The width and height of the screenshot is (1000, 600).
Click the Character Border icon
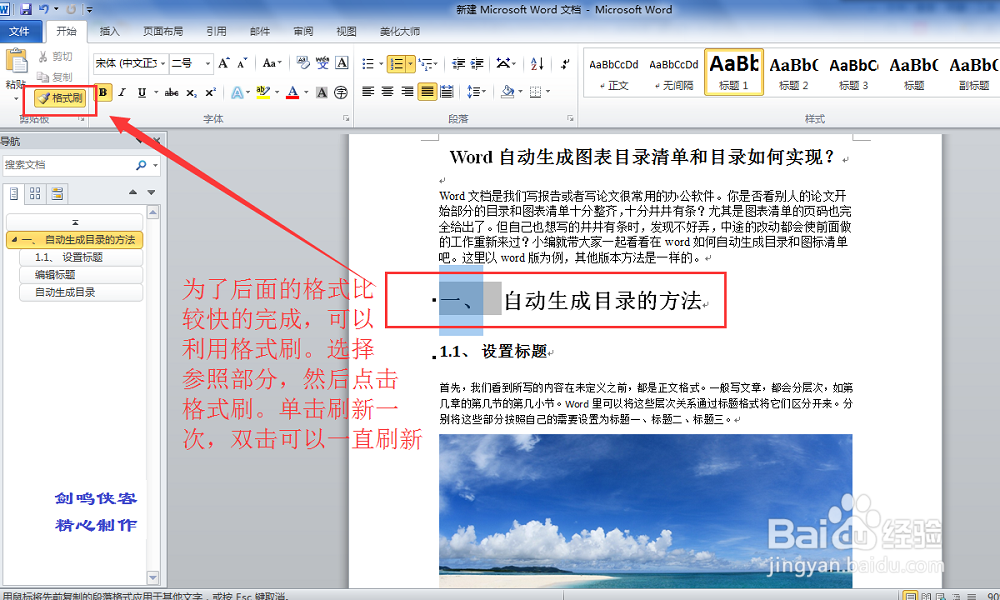(x=342, y=62)
